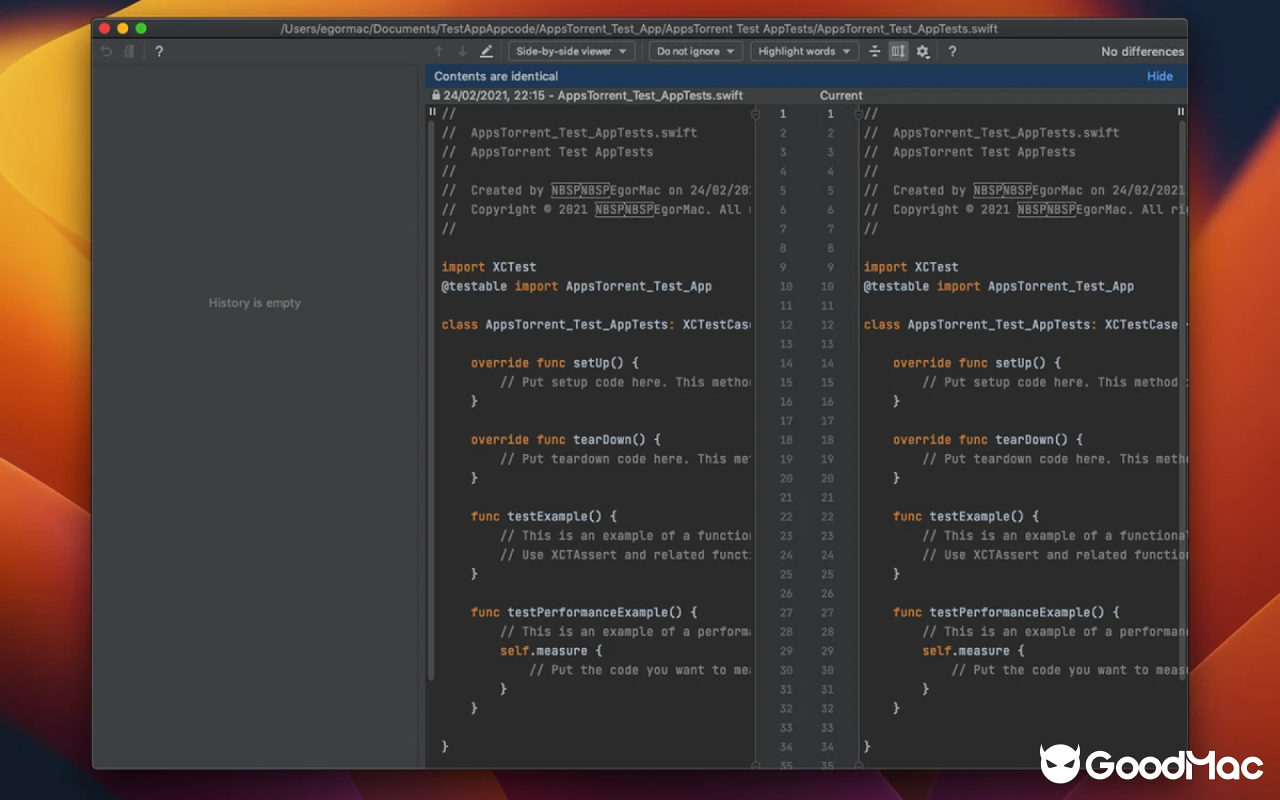Click line number 1 in the left gutter
This screenshot has width=1280, height=800.
(x=783, y=113)
